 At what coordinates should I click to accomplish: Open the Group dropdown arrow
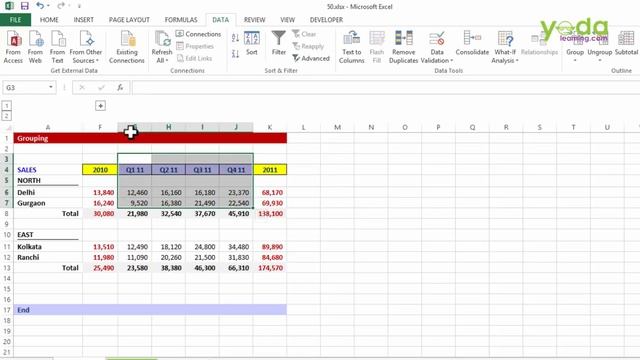pos(575,60)
